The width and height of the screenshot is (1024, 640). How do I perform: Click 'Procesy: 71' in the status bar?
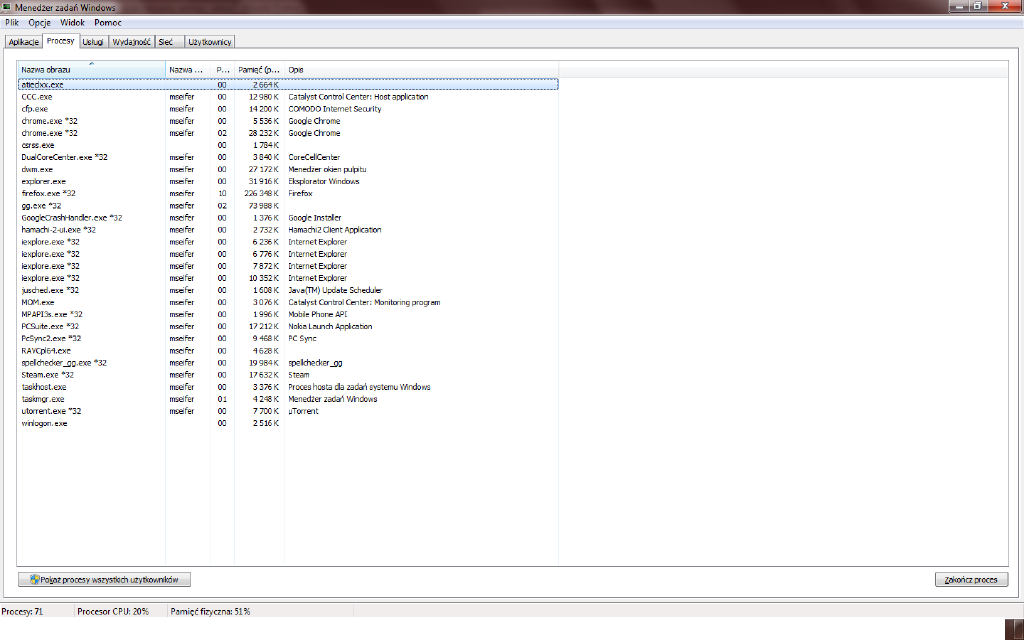pyautogui.click(x=22, y=612)
